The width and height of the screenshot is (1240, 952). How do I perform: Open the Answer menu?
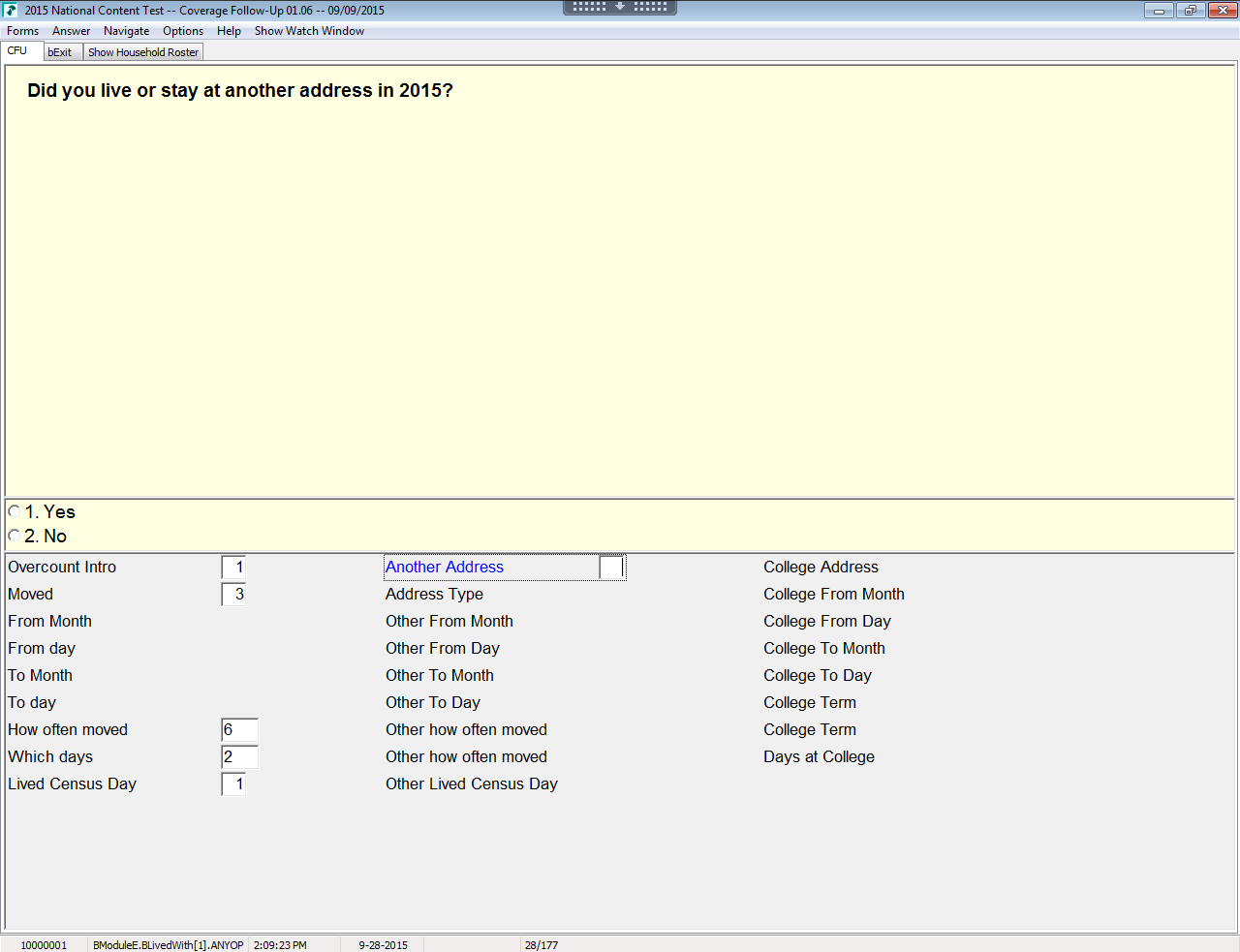point(71,31)
